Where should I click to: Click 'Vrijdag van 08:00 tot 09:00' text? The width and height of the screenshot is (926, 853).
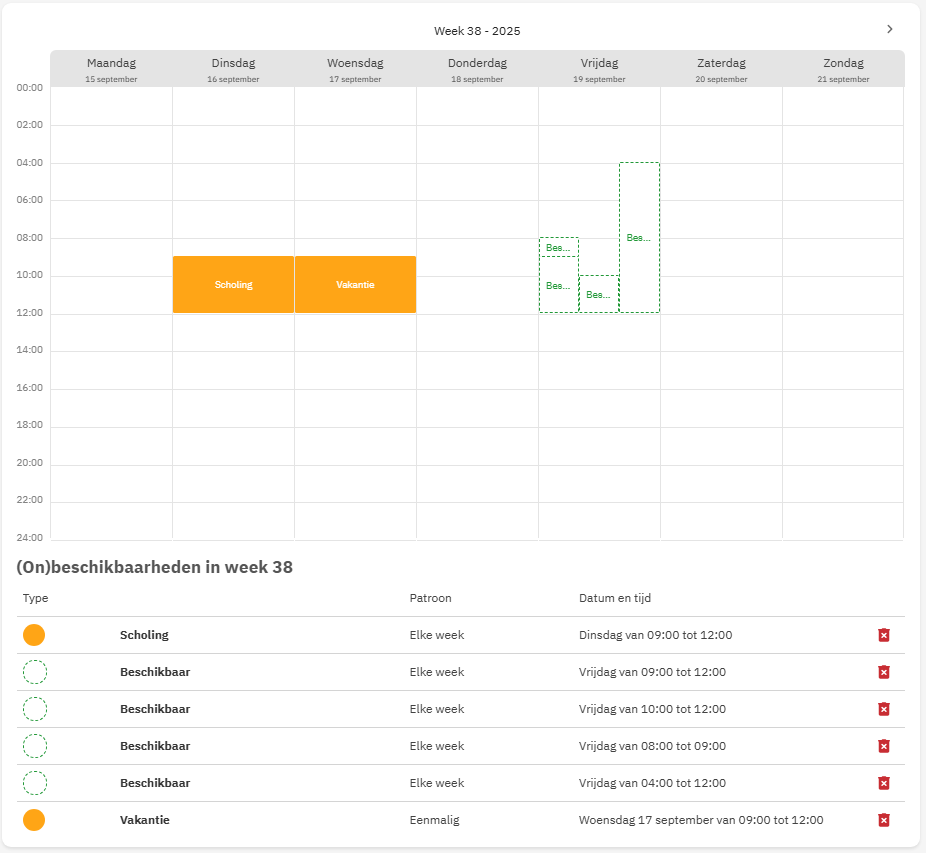[653, 746]
